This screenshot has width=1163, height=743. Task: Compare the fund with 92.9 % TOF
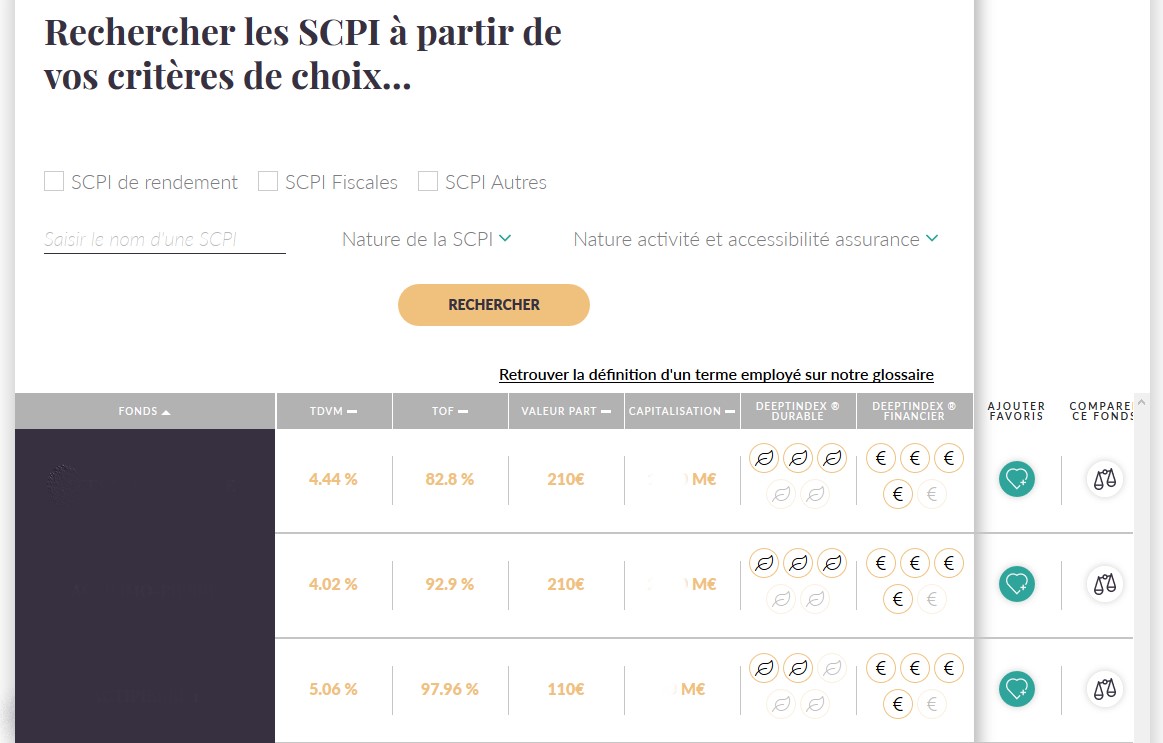tap(1104, 584)
